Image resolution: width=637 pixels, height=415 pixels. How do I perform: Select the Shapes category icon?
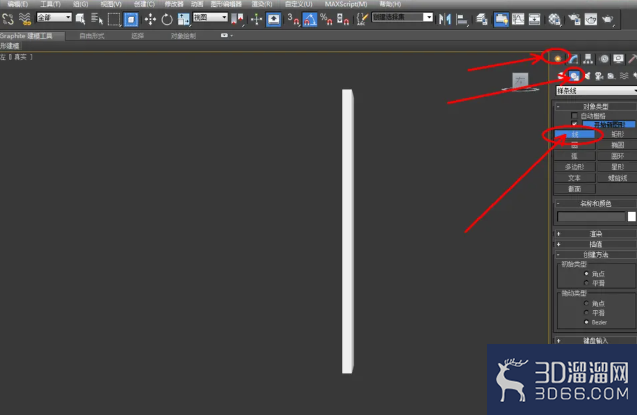(x=574, y=76)
